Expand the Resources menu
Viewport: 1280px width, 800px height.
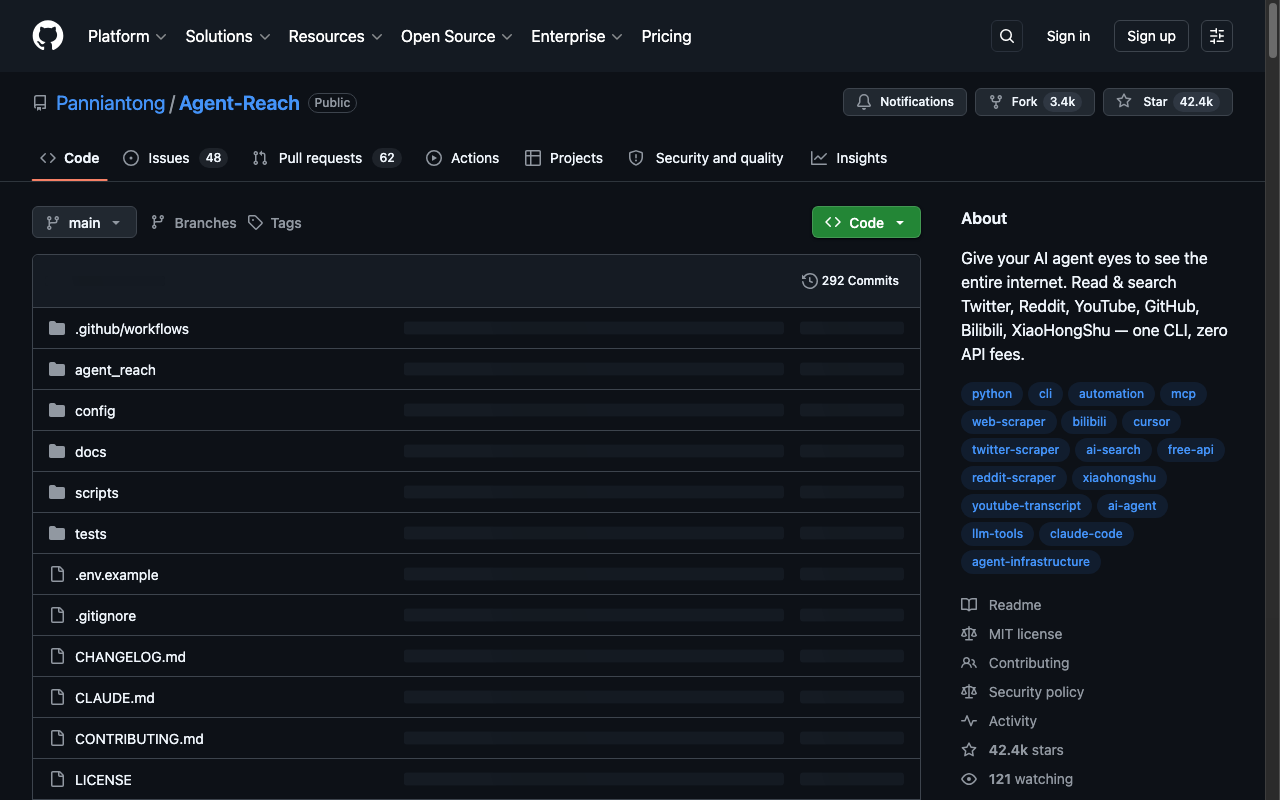336,36
